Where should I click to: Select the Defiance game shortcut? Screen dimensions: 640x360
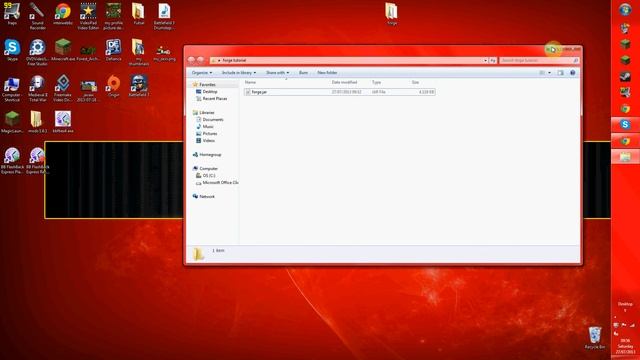[x=113, y=50]
